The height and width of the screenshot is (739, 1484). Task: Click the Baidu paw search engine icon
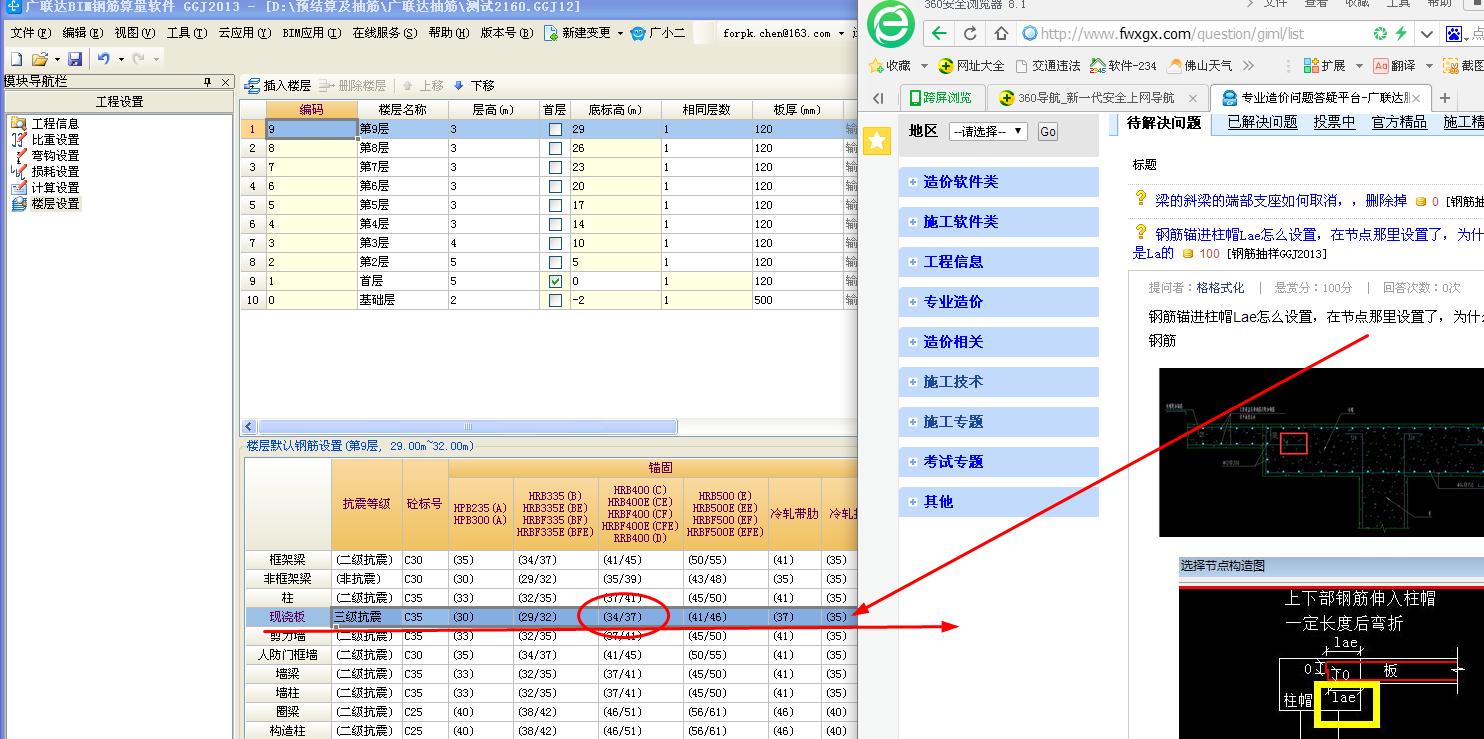point(1453,34)
